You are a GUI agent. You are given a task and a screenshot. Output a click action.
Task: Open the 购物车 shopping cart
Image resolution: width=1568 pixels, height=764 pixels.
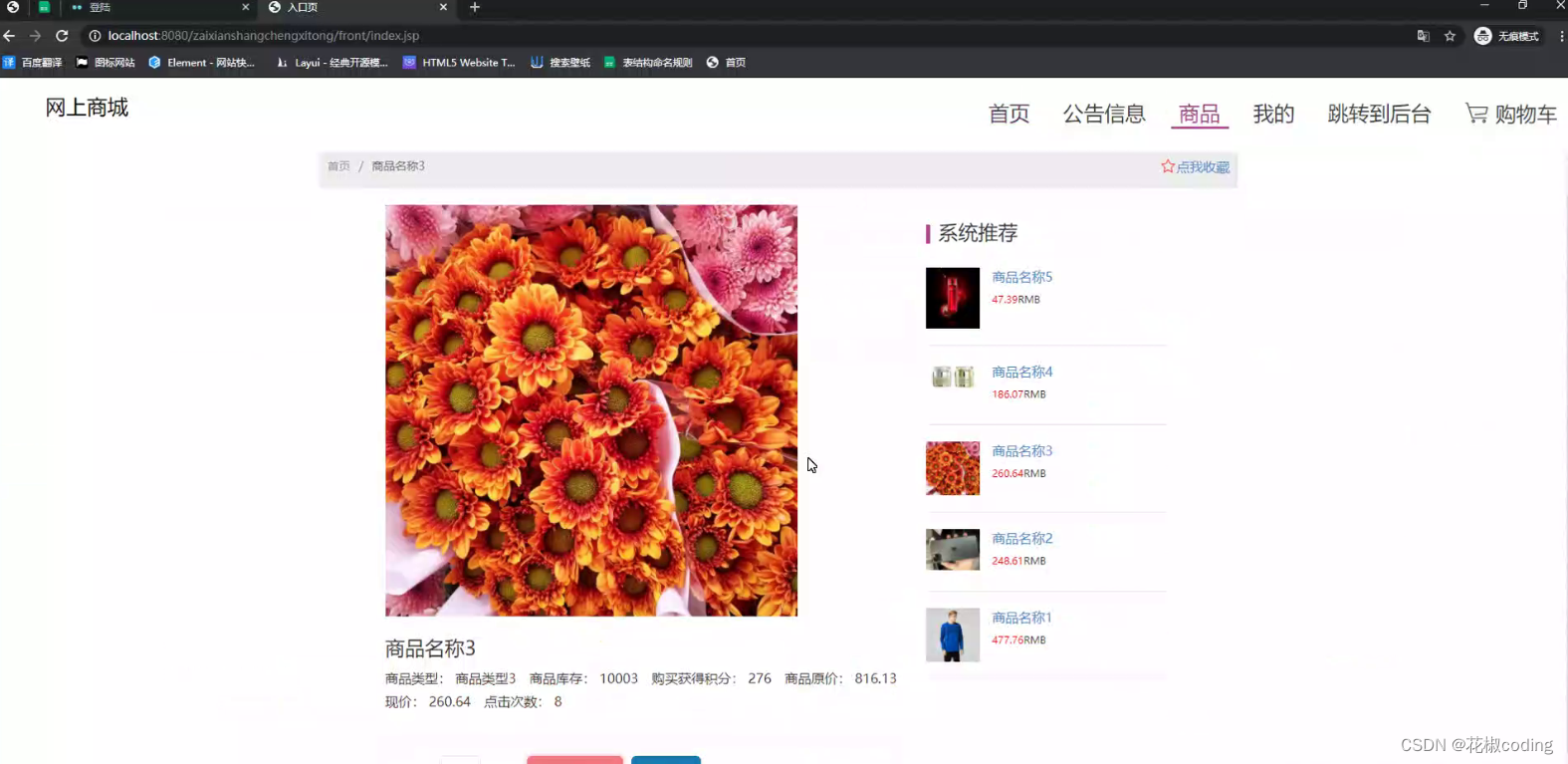point(1510,114)
